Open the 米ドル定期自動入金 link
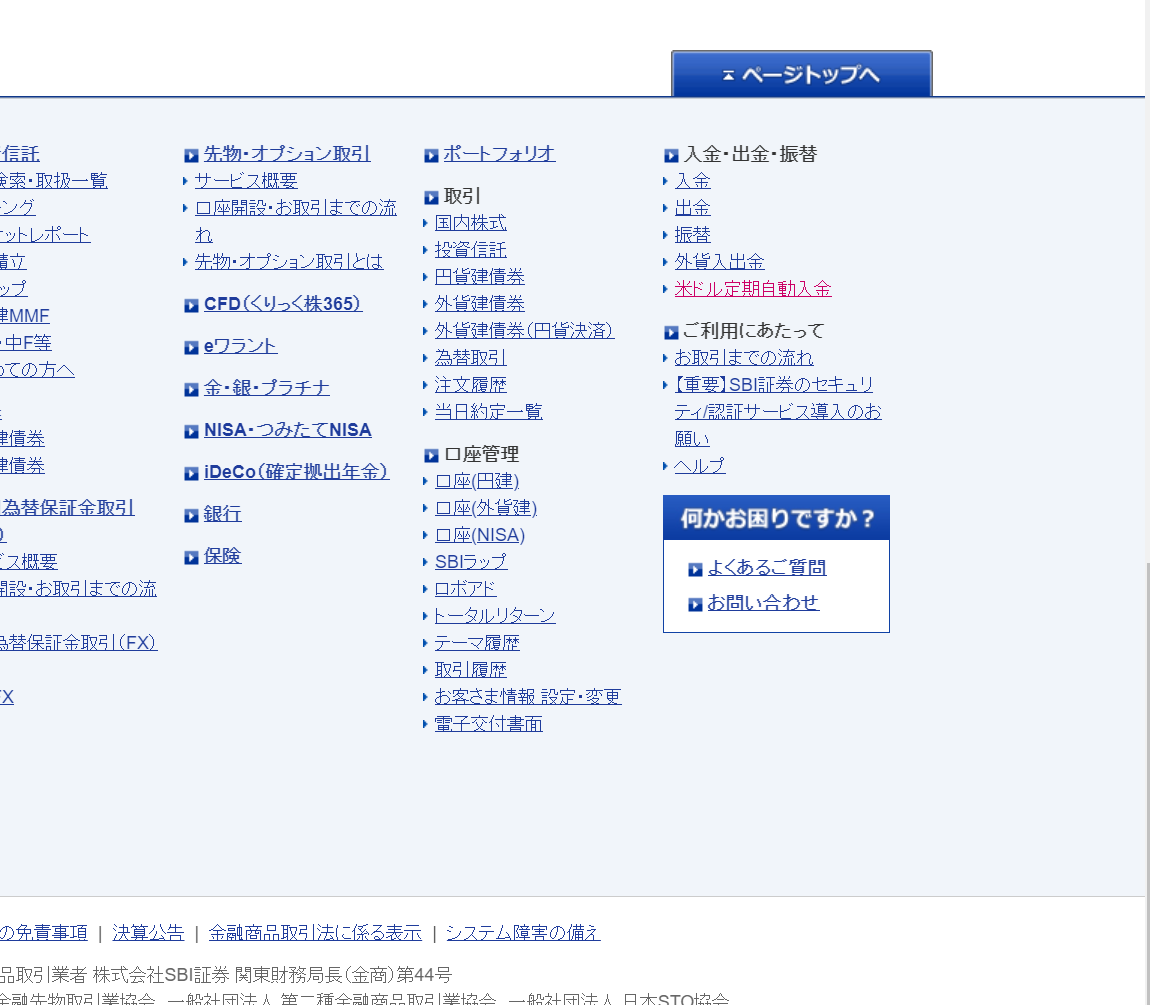The width and height of the screenshot is (1150, 1005). point(752,288)
